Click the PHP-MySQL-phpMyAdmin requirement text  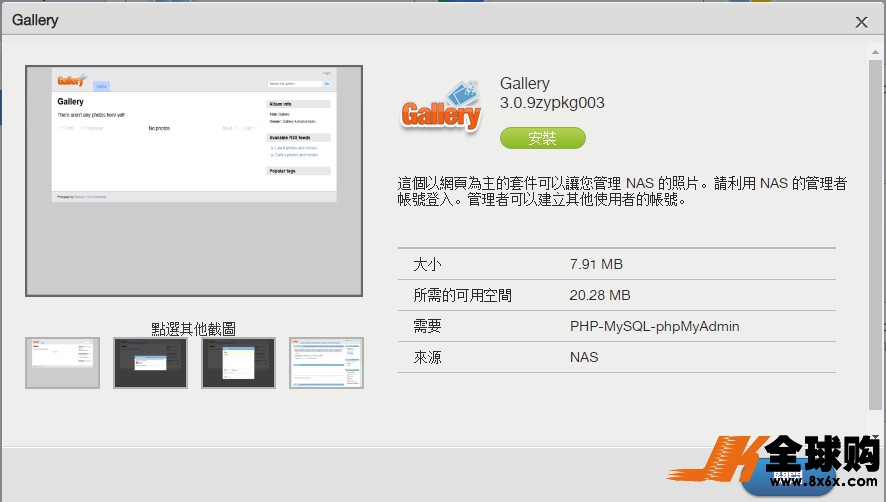click(x=654, y=326)
